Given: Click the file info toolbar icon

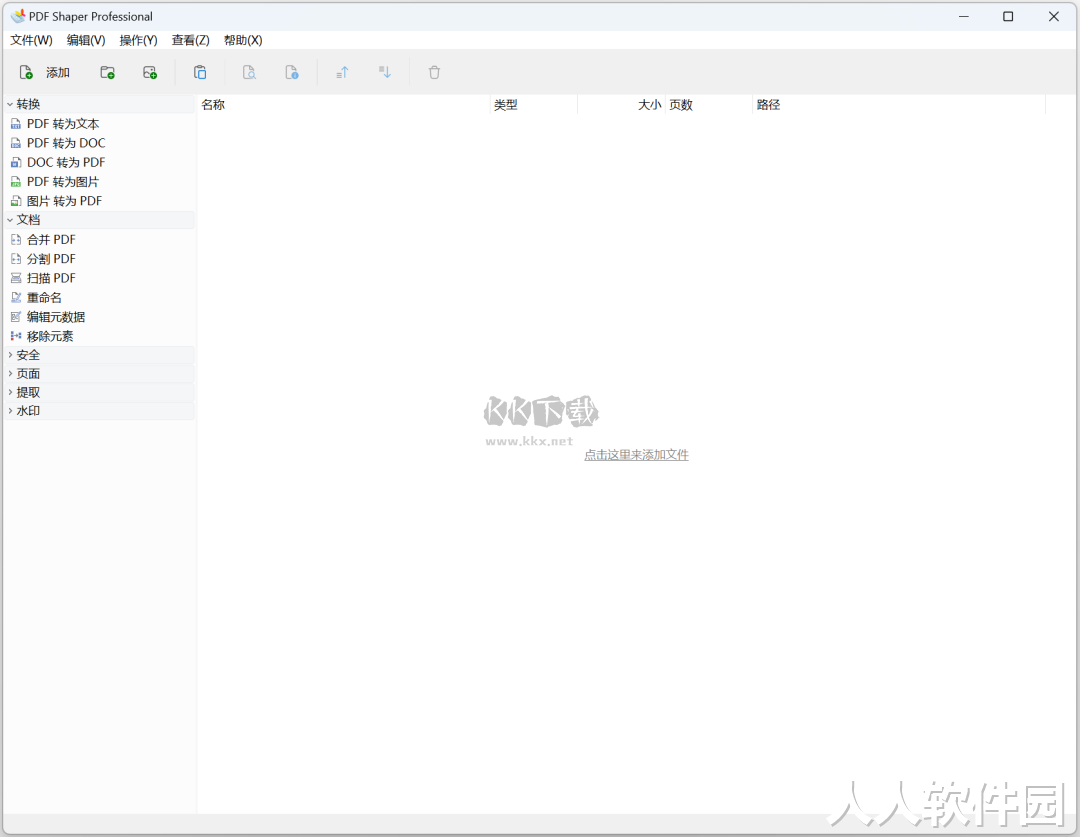Looking at the screenshot, I should (292, 72).
